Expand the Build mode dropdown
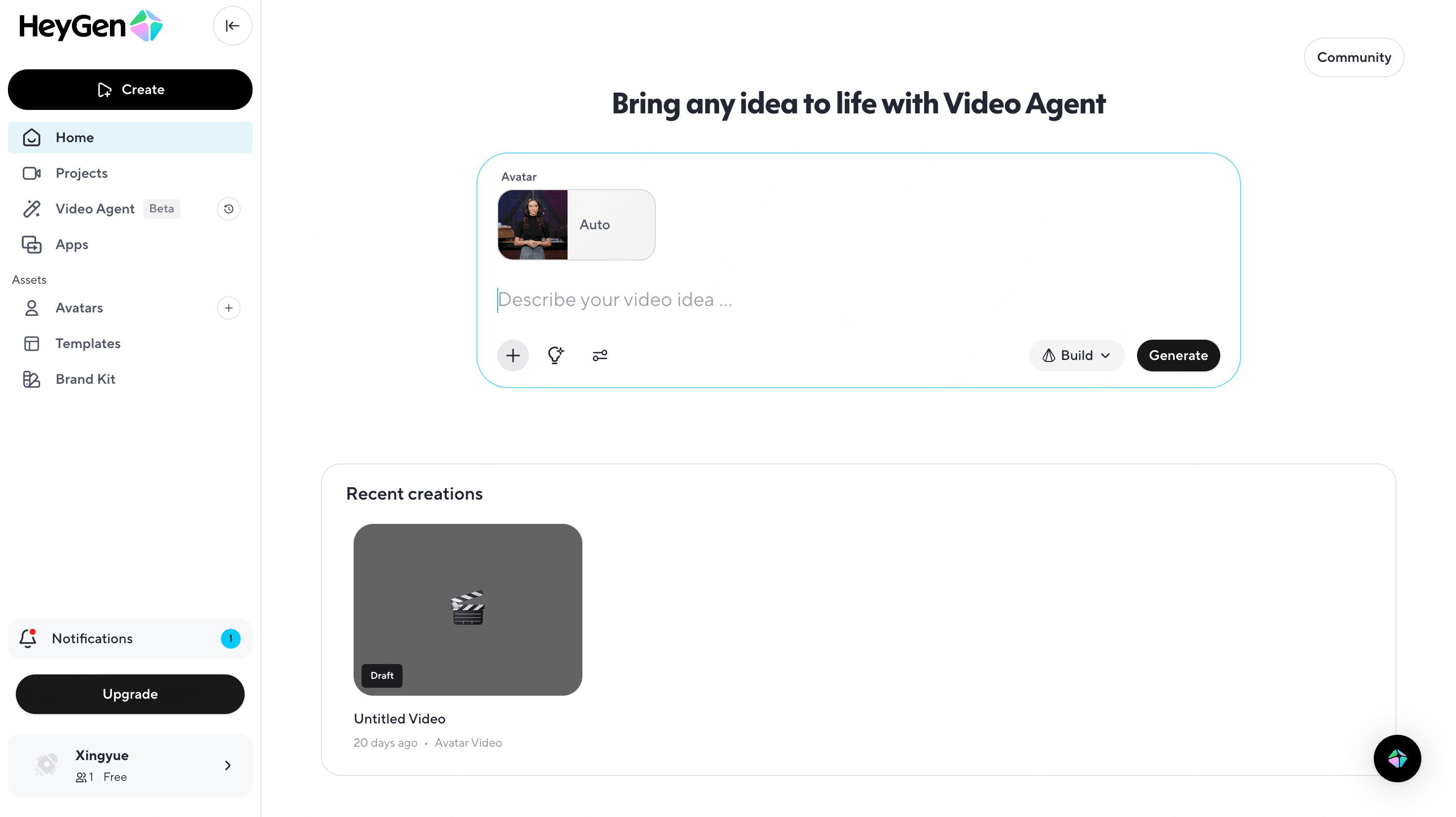Image resolution: width=1456 pixels, height=817 pixels. (1076, 356)
